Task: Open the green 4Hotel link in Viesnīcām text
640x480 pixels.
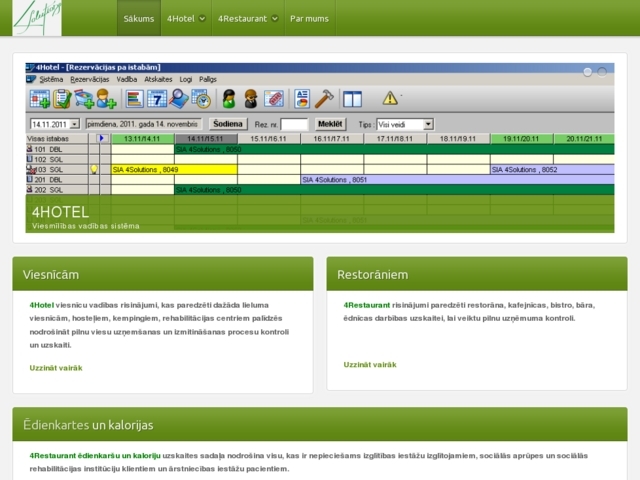Action: 42,305
